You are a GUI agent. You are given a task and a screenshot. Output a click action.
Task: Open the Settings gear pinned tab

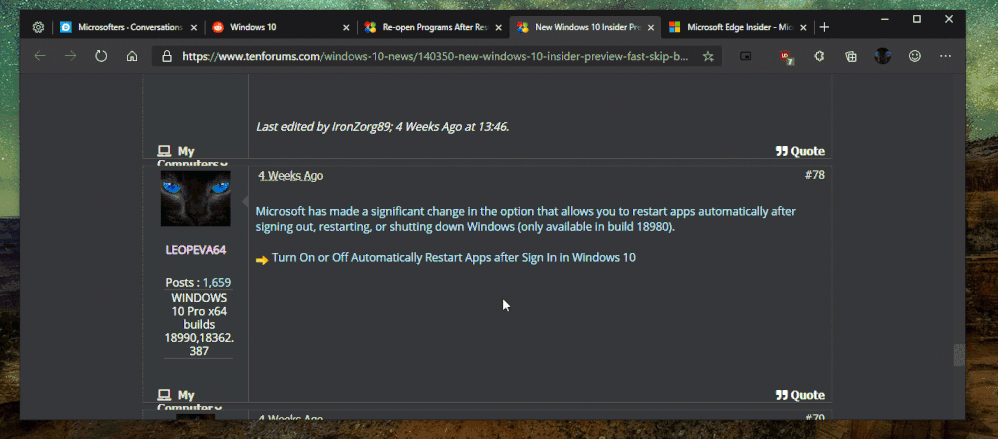click(38, 27)
